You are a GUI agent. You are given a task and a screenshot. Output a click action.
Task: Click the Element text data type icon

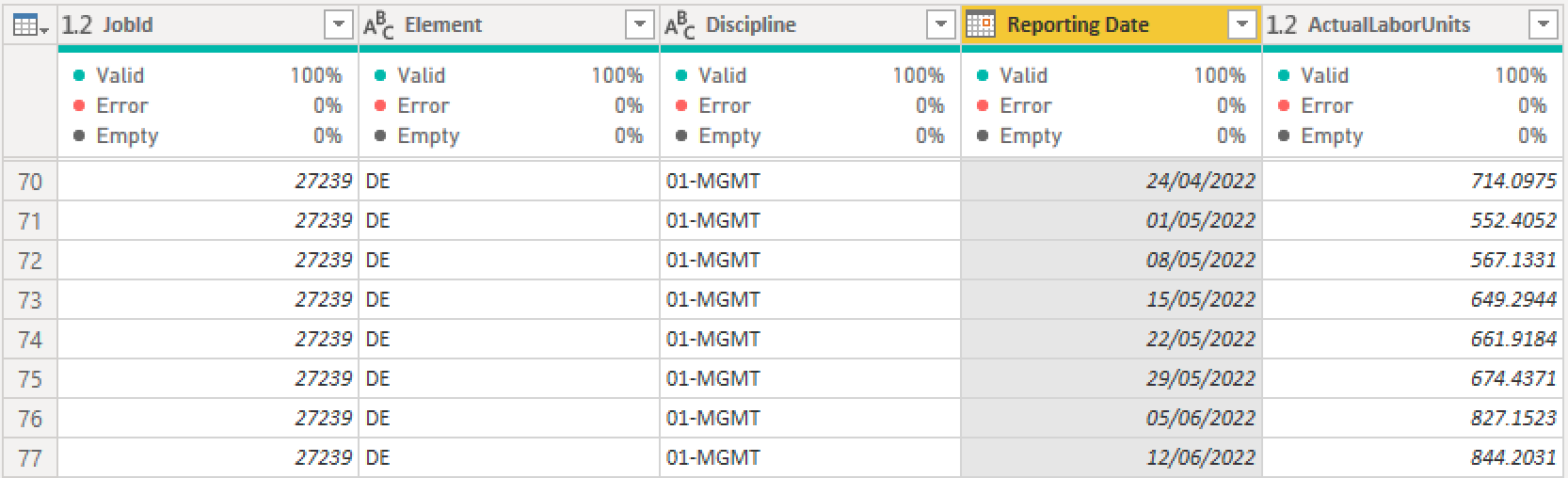[379, 25]
